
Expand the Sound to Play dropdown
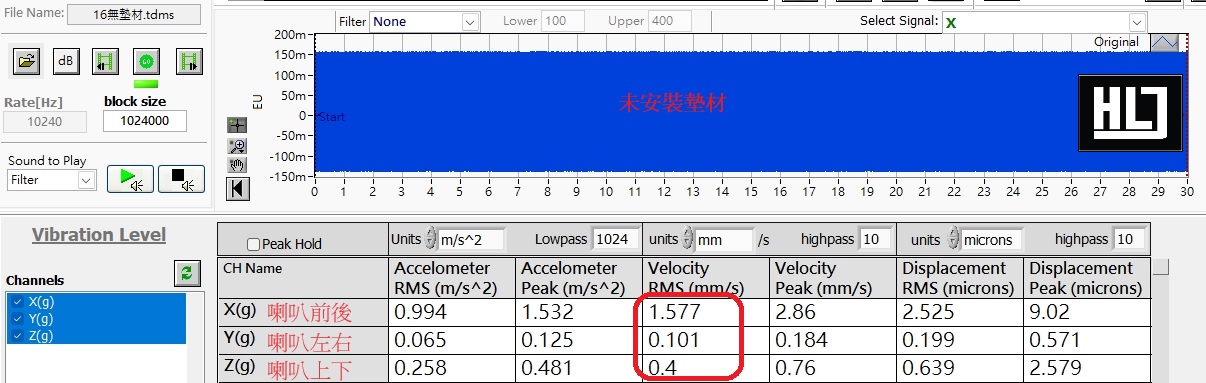tap(51, 180)
